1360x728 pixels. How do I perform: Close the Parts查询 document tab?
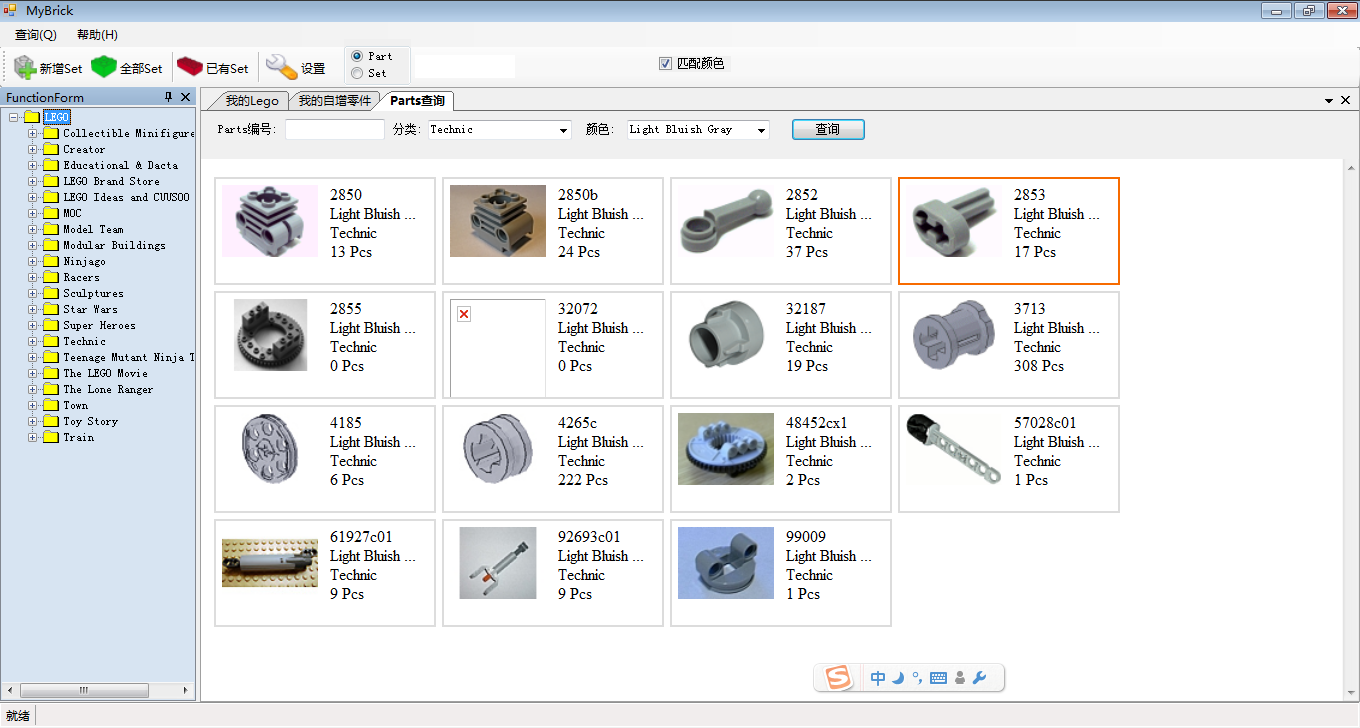pos(1345,101)
